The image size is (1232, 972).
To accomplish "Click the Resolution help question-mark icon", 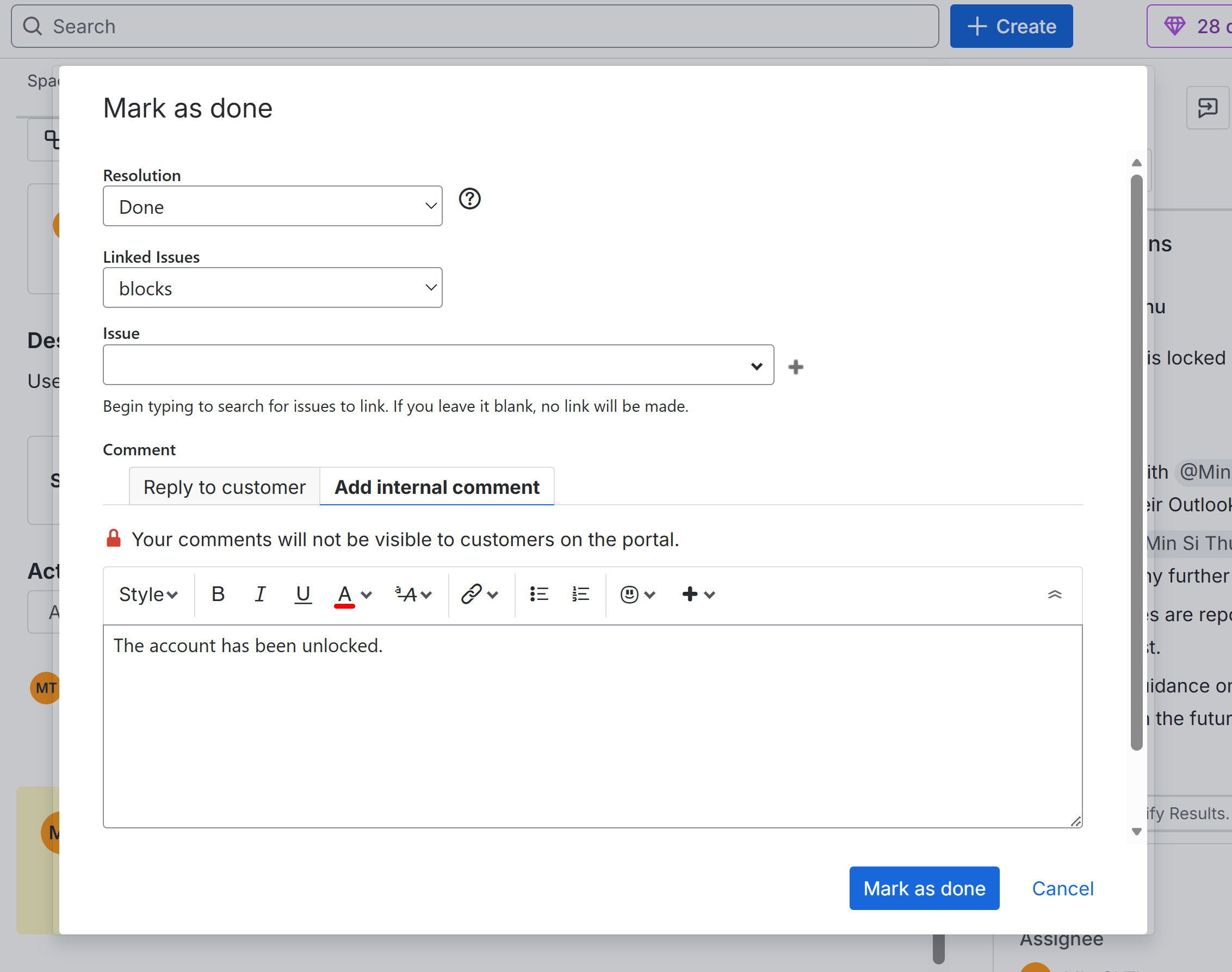I will coord(469,199).
